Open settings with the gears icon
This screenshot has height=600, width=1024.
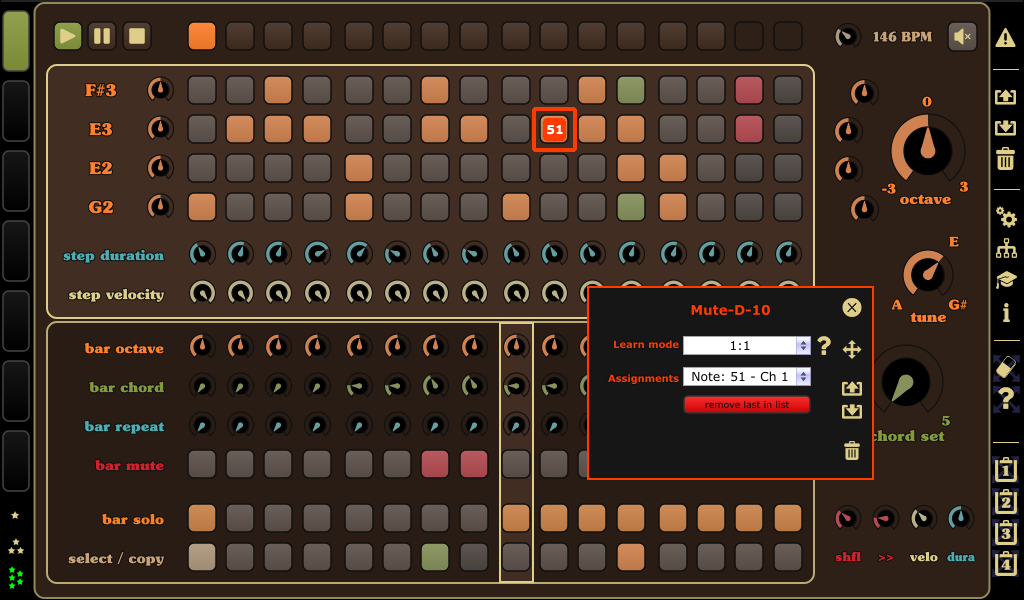coord(1006,217)
